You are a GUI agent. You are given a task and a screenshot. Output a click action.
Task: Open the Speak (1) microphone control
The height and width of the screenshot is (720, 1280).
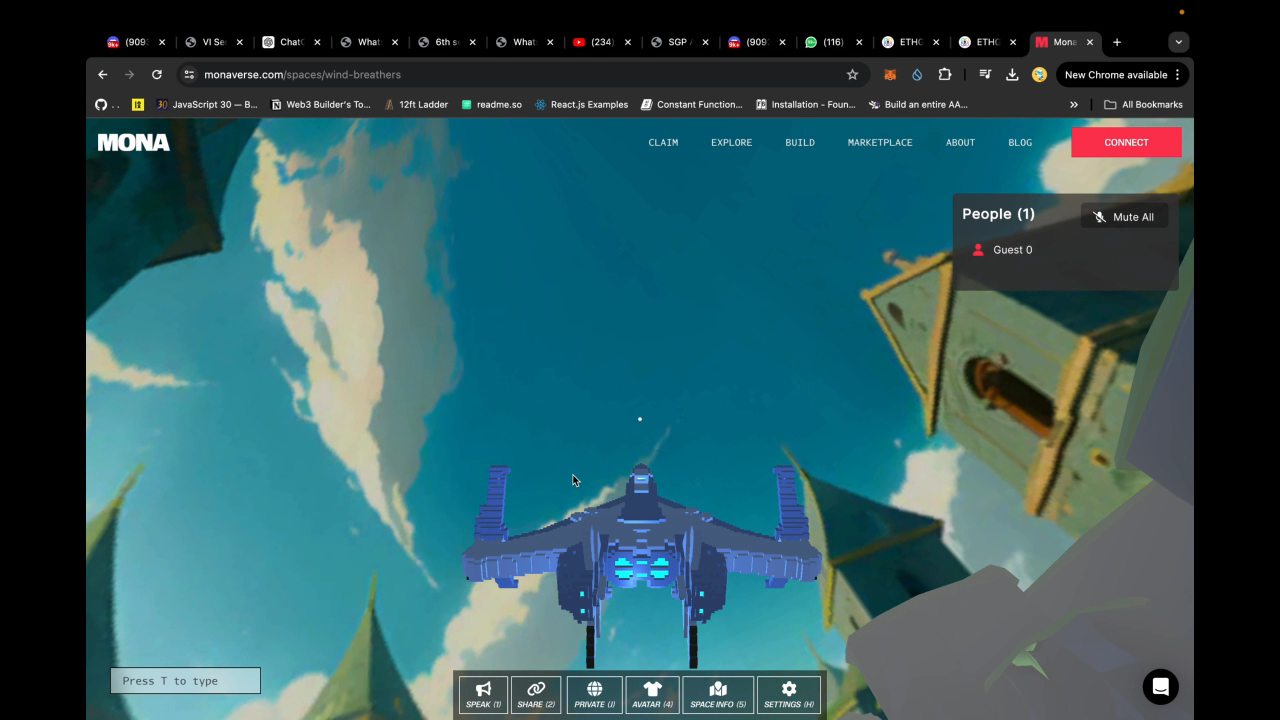coord(483,695)
